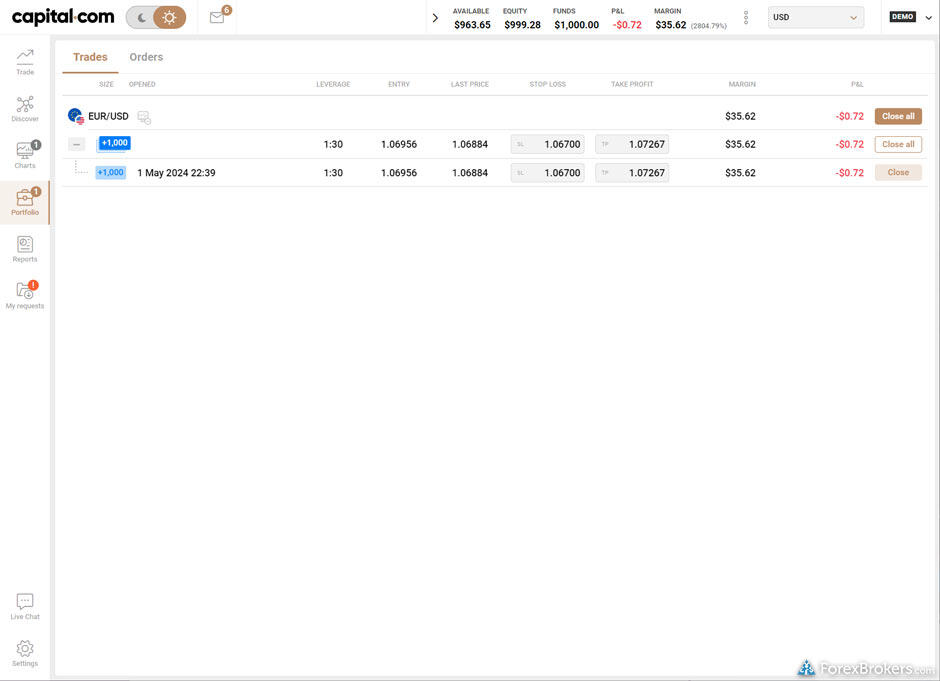Select the Trades tab
The height and width of the screenshot is (681, 940).
pyautogui.click(x=90, y=57)
